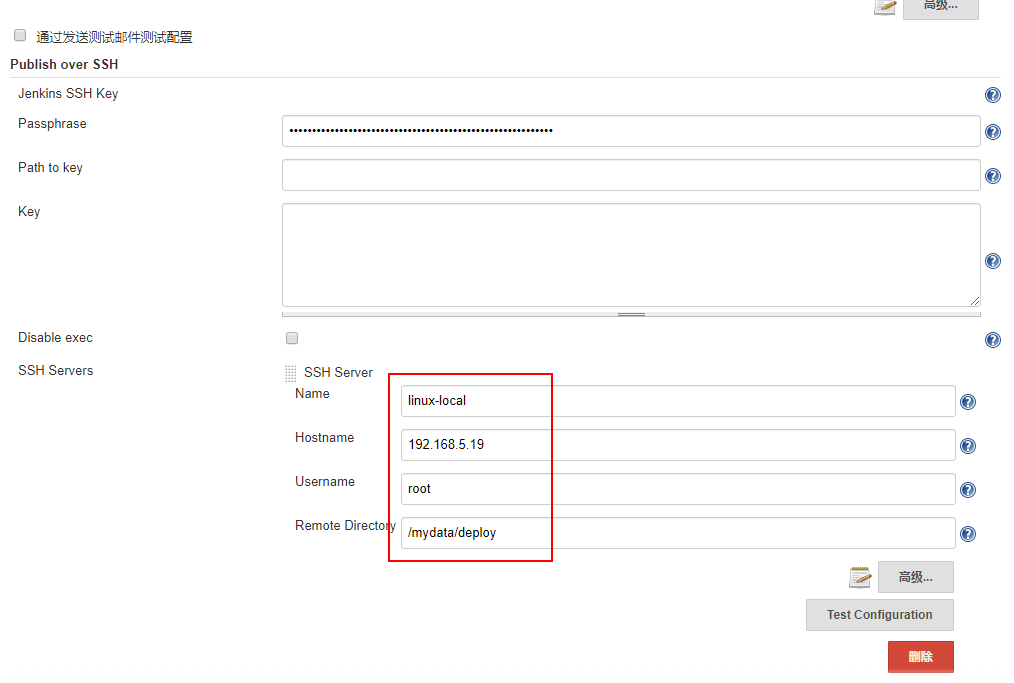Open help icon beside Passphrase field

[993, 132]
